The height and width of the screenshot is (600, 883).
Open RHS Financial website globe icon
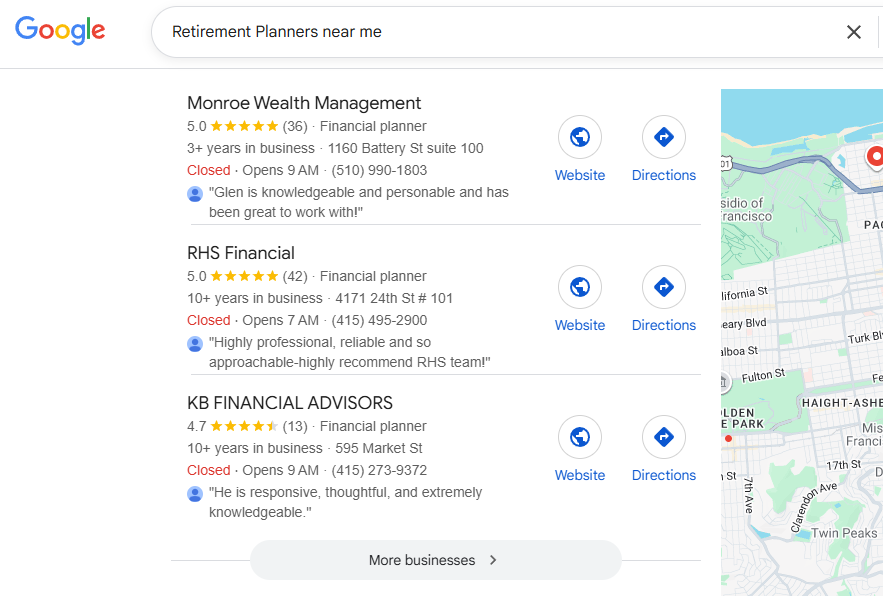coord(580,288)
